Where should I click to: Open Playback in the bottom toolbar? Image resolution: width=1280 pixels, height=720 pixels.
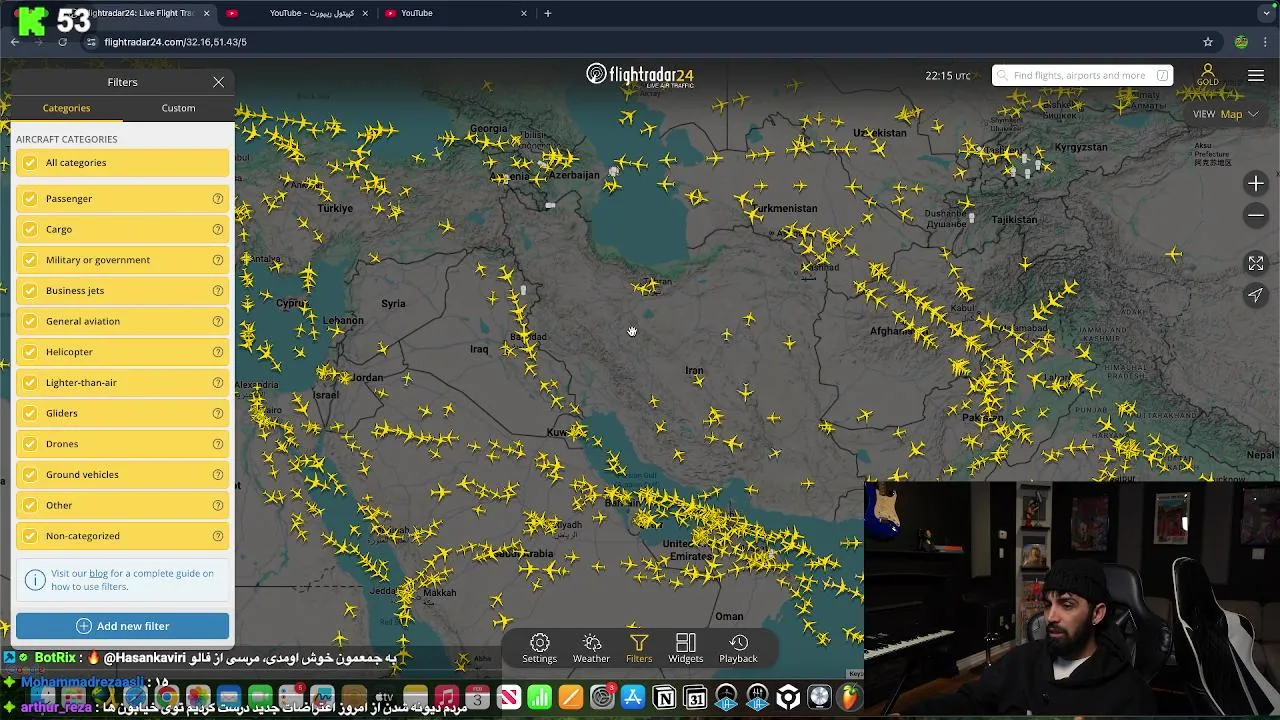point(738,648)
